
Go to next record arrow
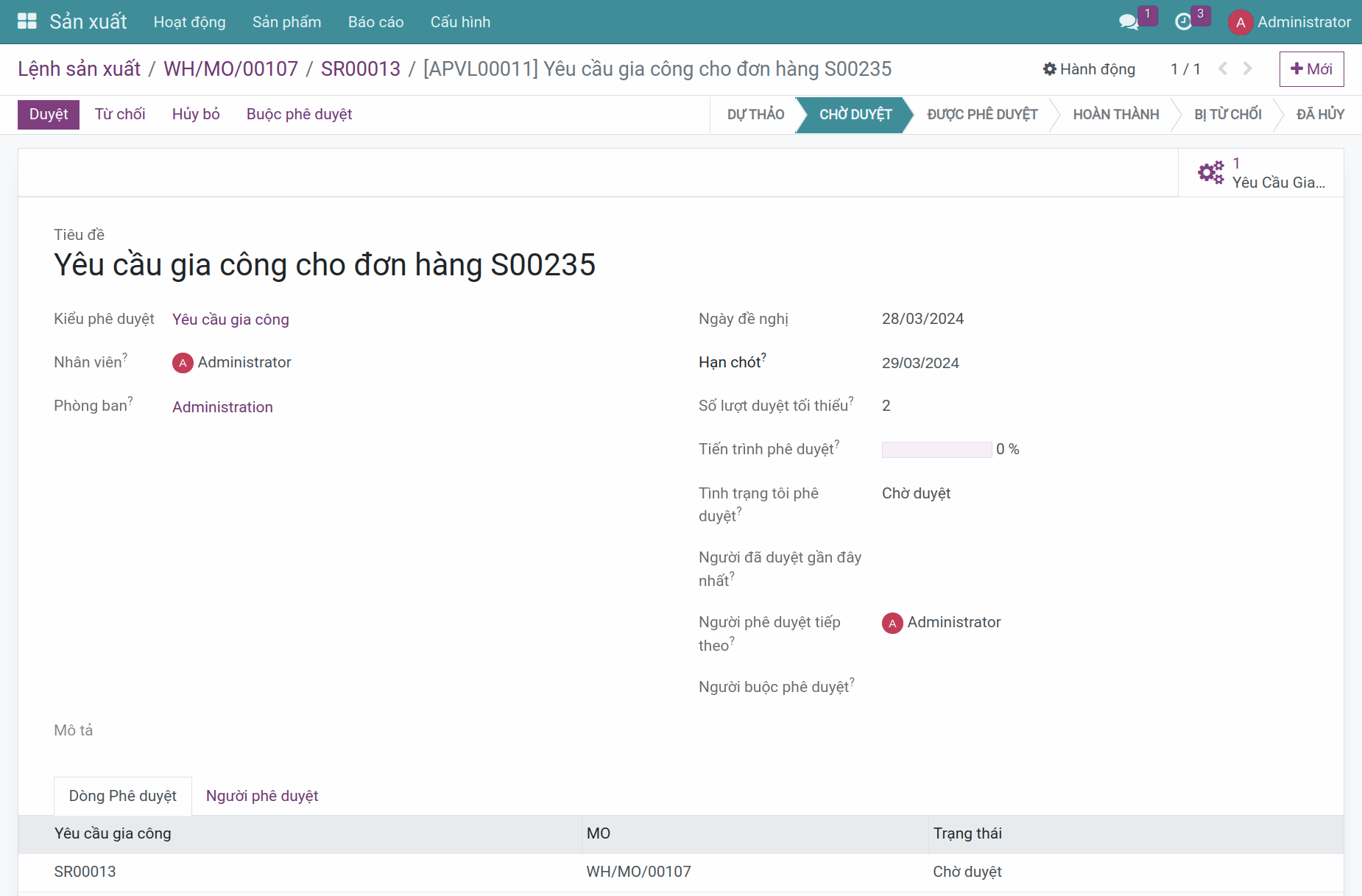(x=1247, y=68)
